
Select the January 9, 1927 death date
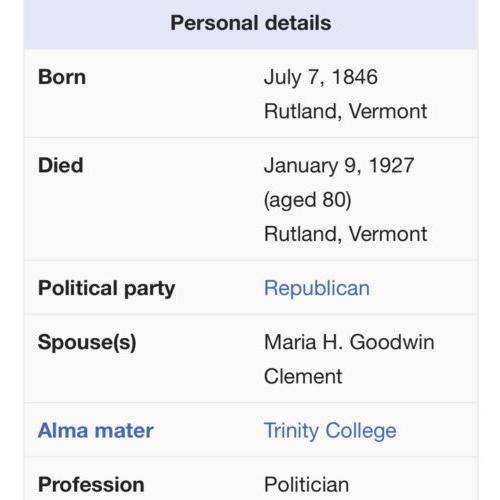(x=339, y=166)
